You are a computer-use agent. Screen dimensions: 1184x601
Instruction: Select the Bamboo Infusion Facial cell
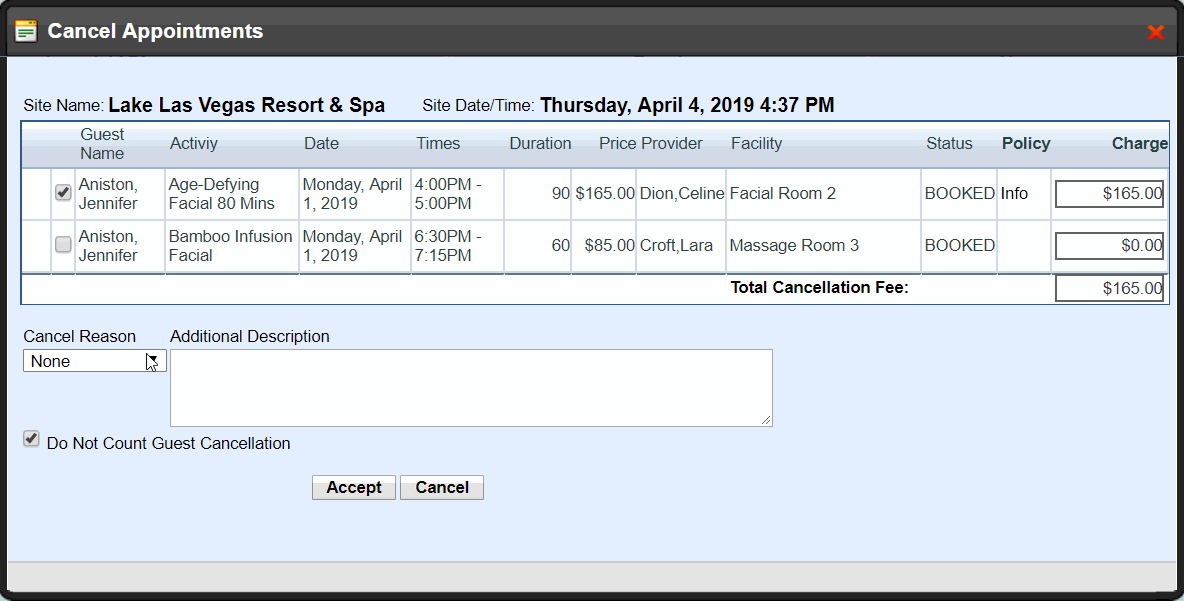(x=230, y=245)
